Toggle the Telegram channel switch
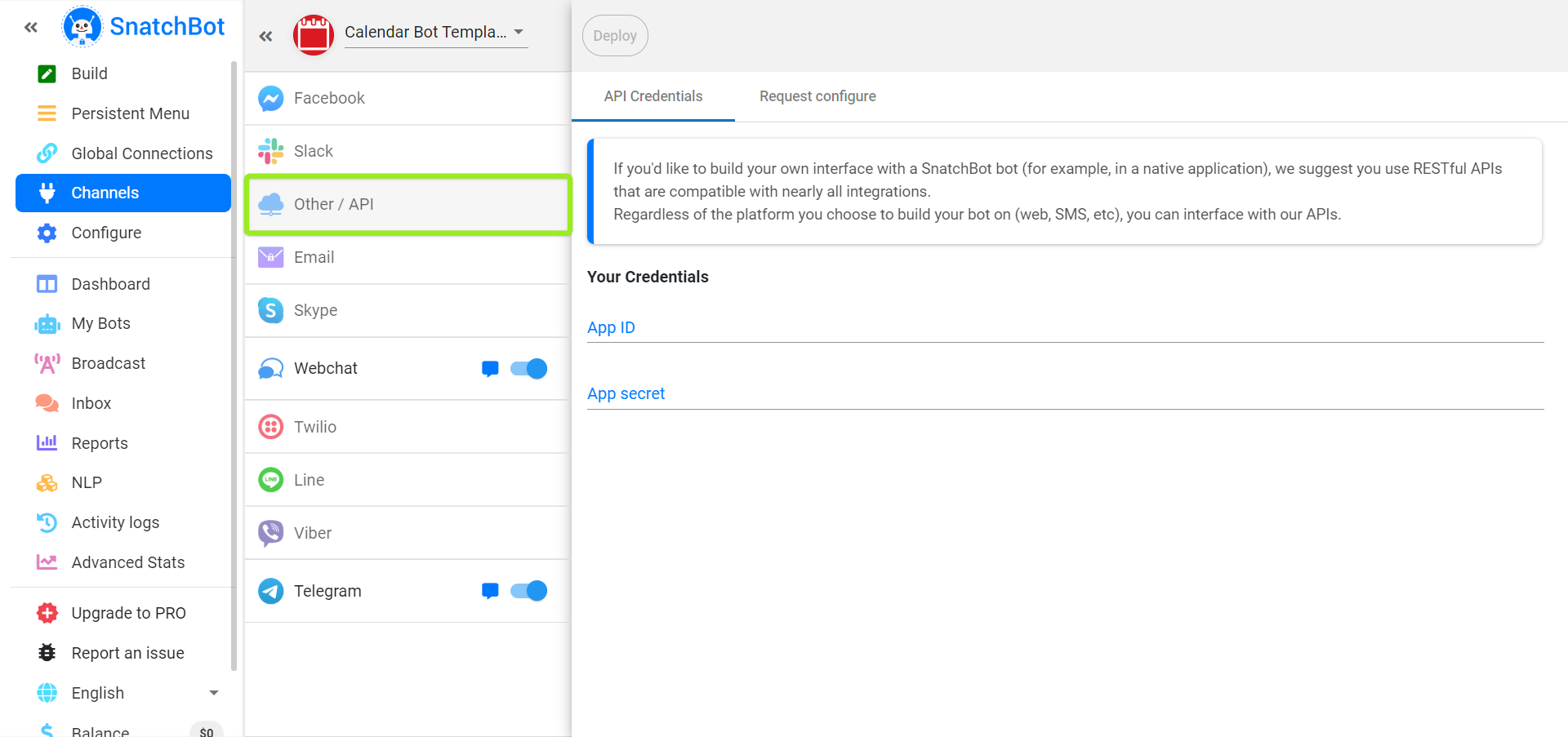 [528, 591]
